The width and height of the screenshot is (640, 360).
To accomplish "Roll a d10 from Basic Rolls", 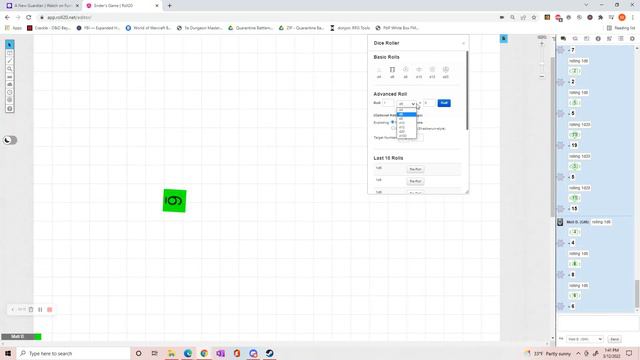I will point(419,72).
